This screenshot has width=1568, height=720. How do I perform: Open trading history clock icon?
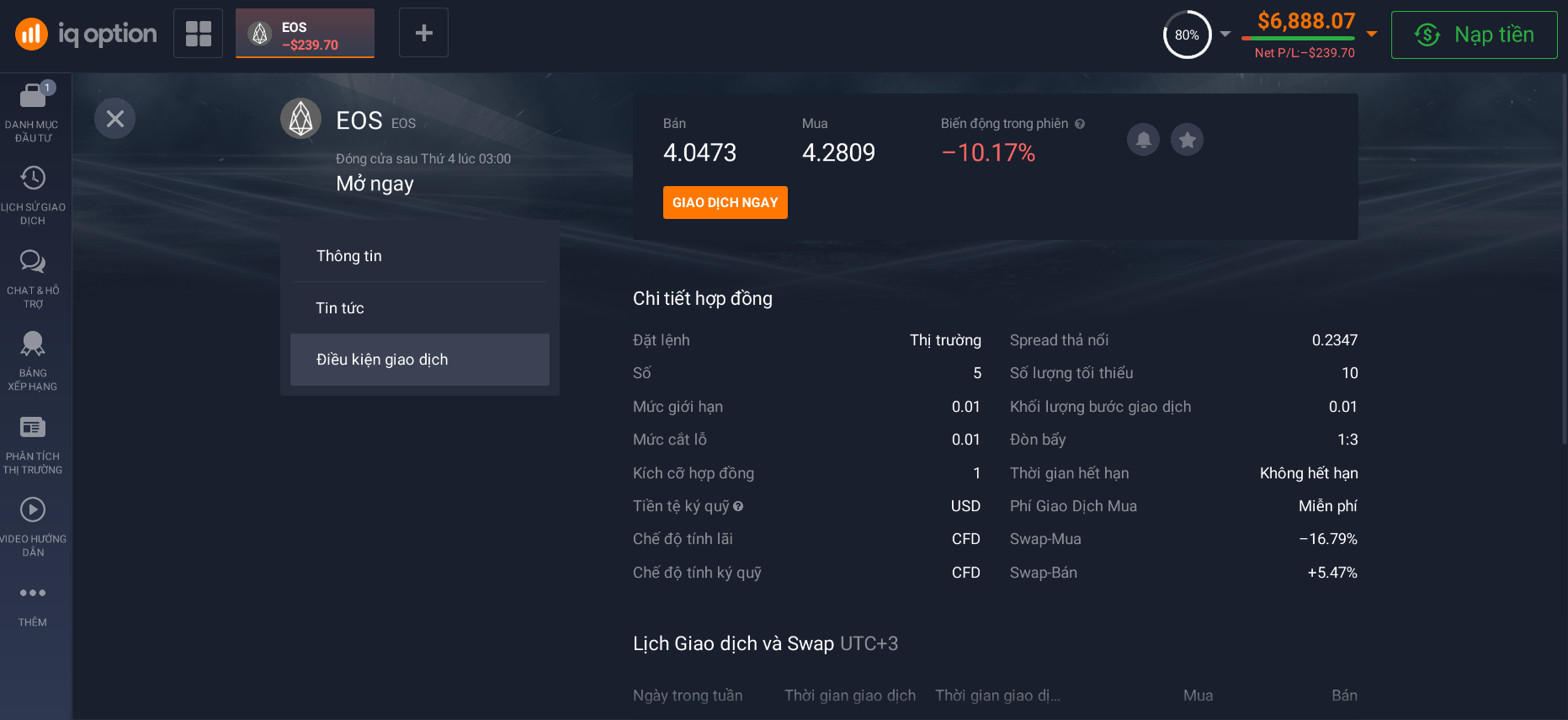click(33, 178)
